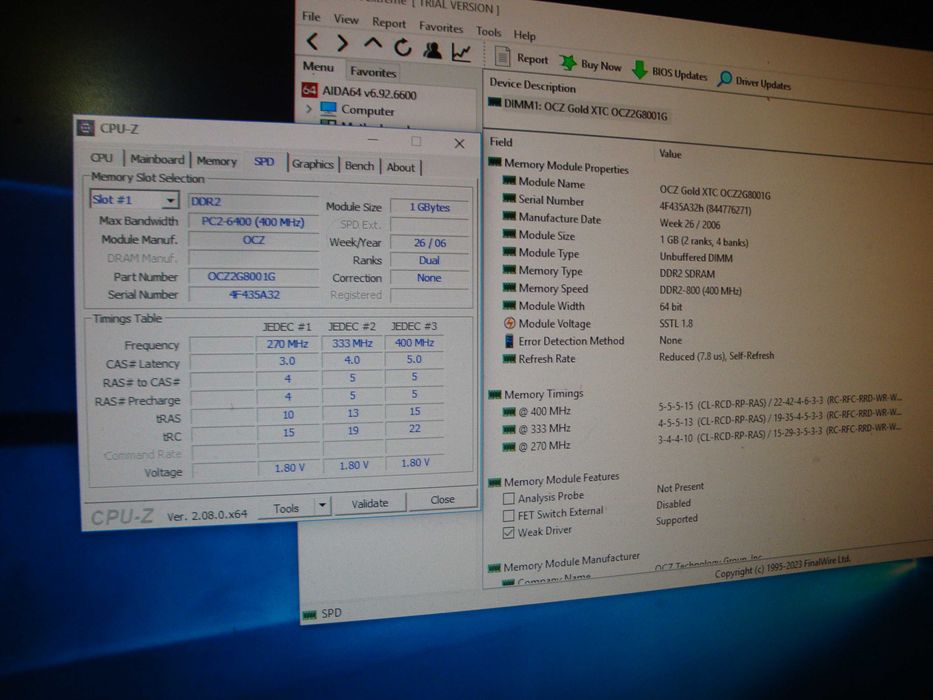
Task: Click Module Voltage row icon
Action: point(509,323)
